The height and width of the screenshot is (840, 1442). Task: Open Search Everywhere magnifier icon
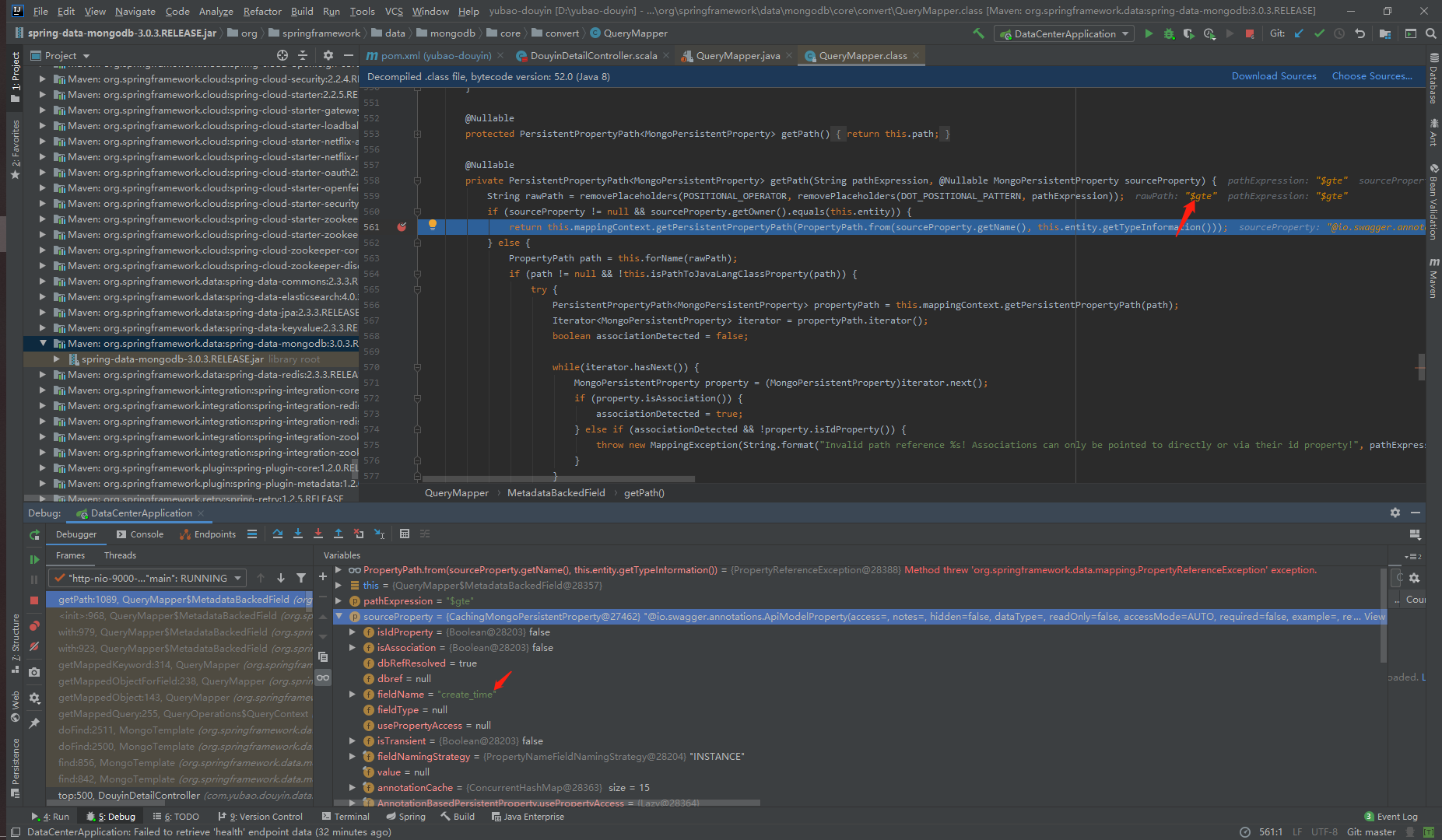point(1430,33)
